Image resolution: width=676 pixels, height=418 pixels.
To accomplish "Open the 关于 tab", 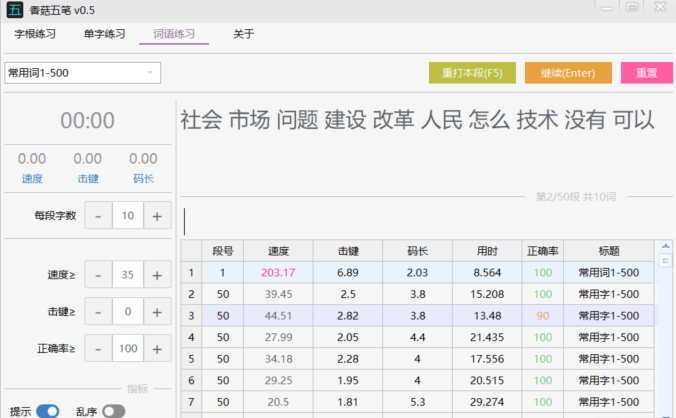I will coord(244,34).
